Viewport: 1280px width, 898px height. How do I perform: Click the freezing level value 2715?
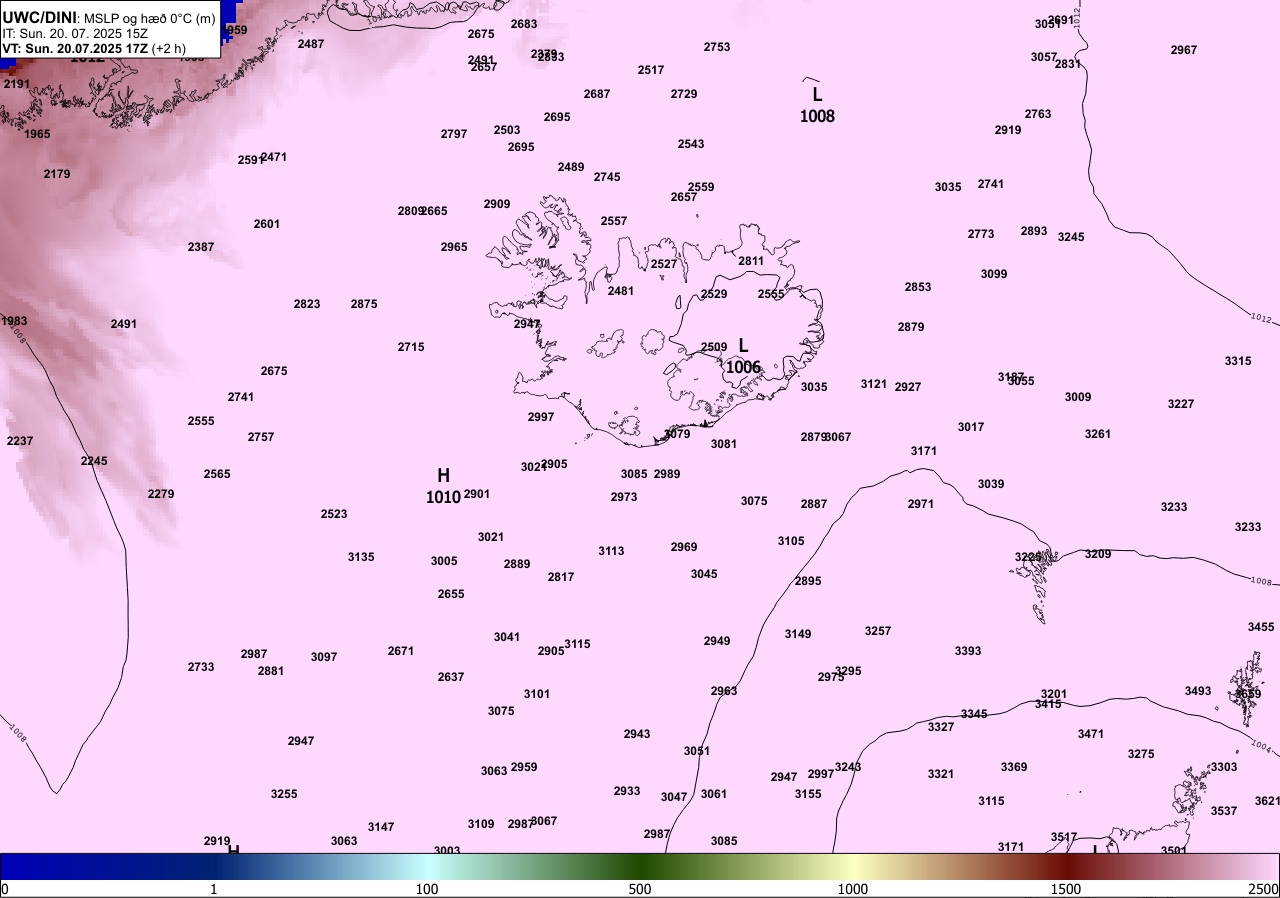[411, 347]
